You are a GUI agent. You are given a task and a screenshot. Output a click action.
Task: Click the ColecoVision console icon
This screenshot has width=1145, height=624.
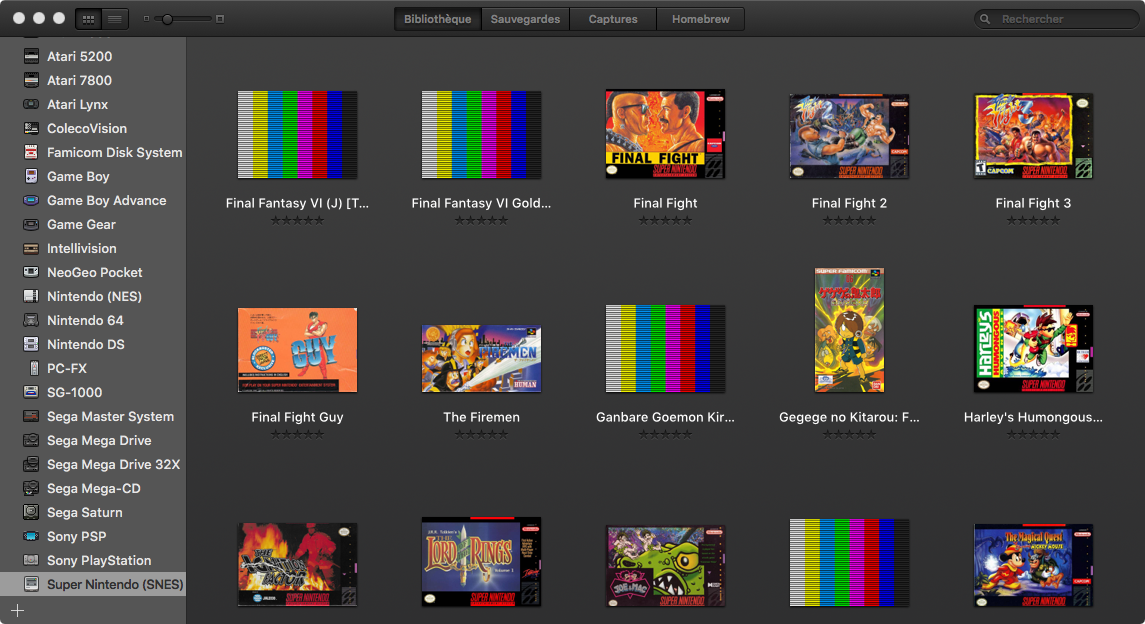coord(31,128)
